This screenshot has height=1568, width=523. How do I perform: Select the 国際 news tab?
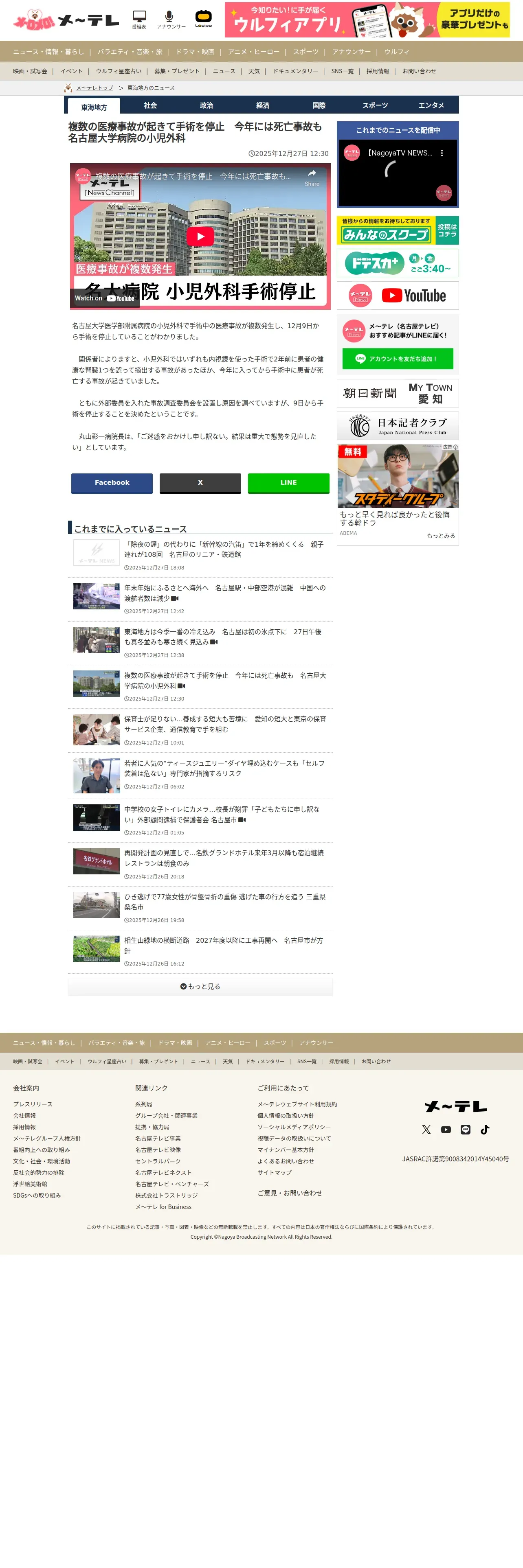(x=319, y=105)
